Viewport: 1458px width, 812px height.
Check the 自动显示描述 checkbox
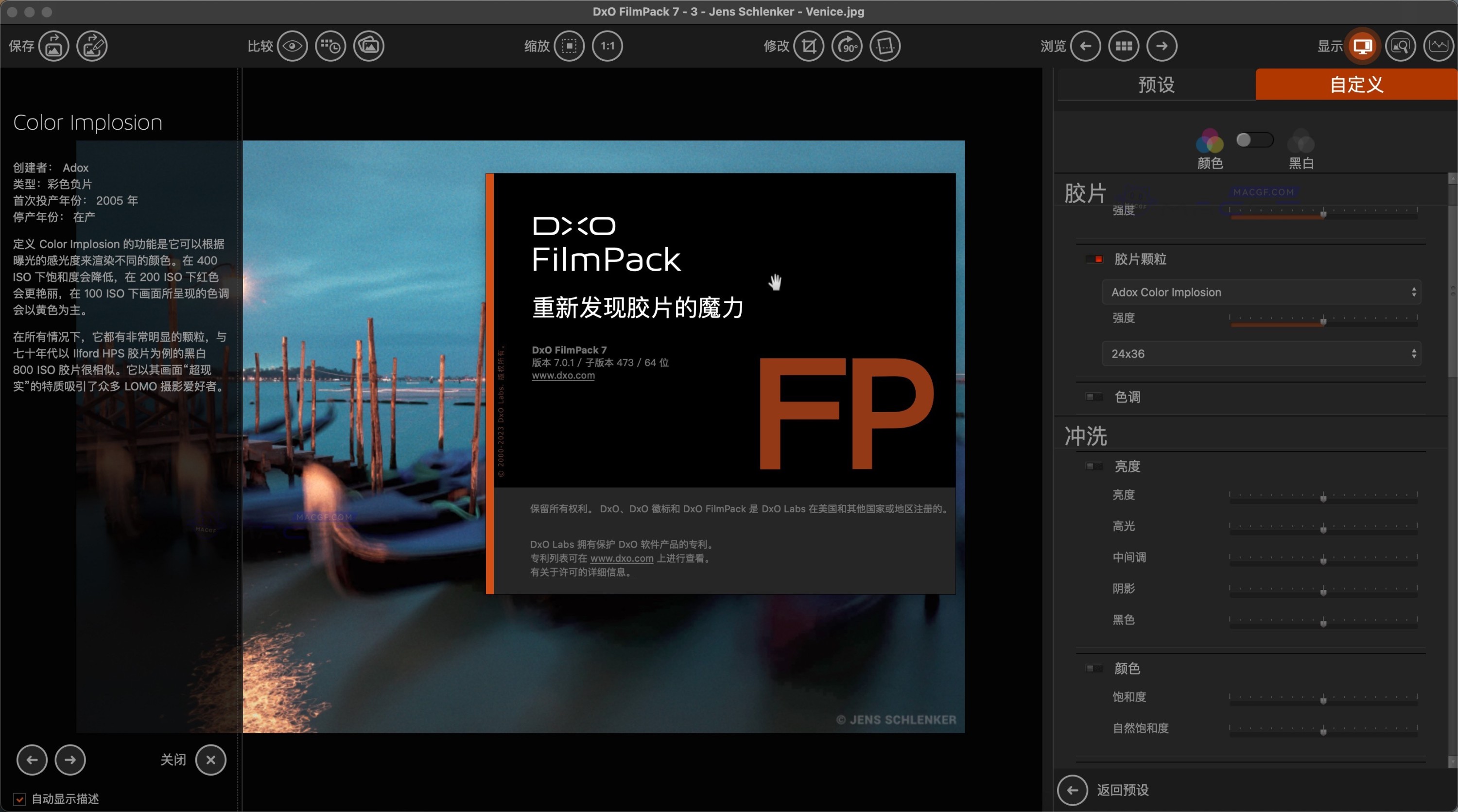click(20, 799)
